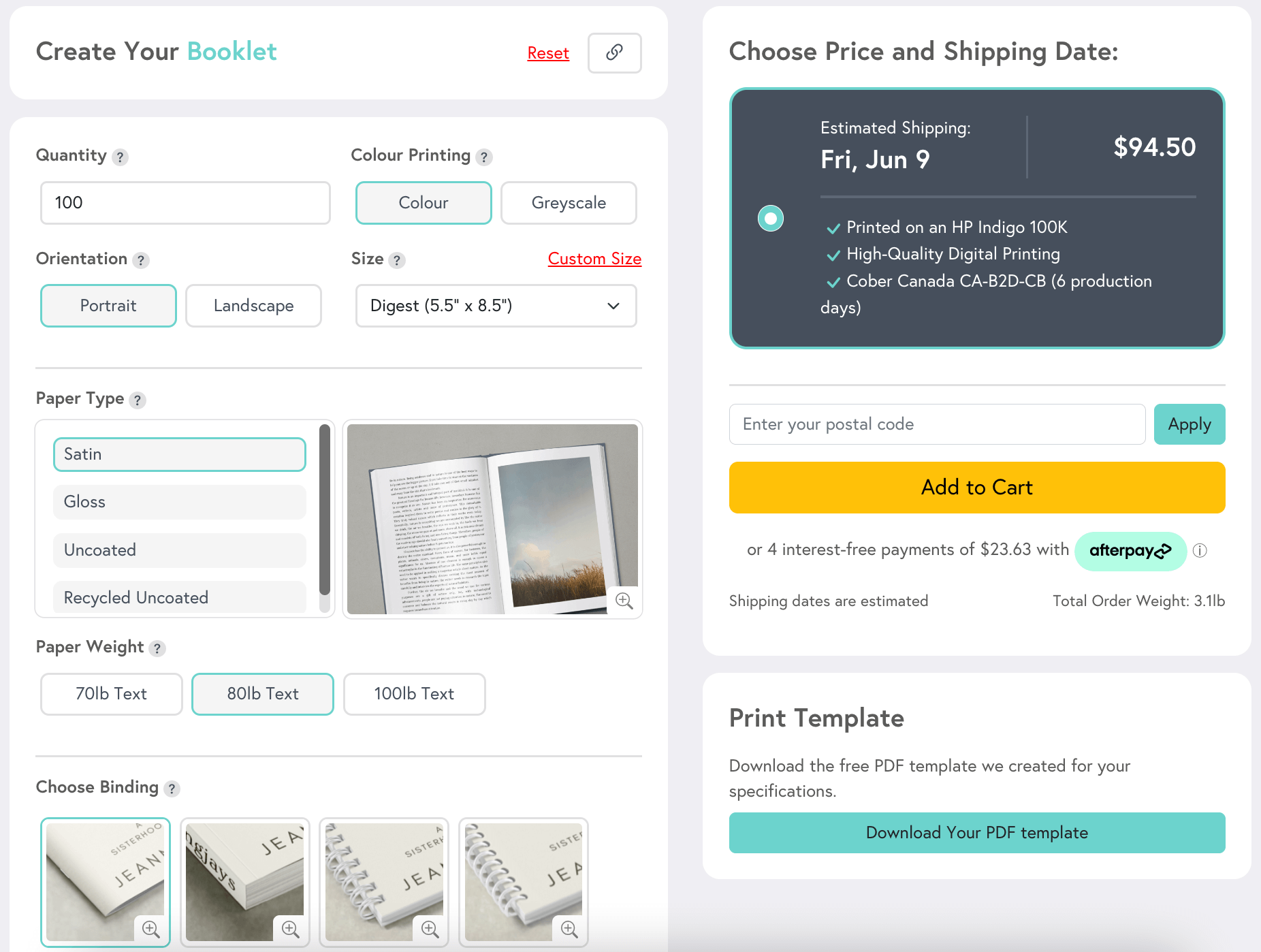The height and width of the screenshot is (952, 1261).
Task: Select Gloss in the Paper Type list
Action: (x=179, y=502)
